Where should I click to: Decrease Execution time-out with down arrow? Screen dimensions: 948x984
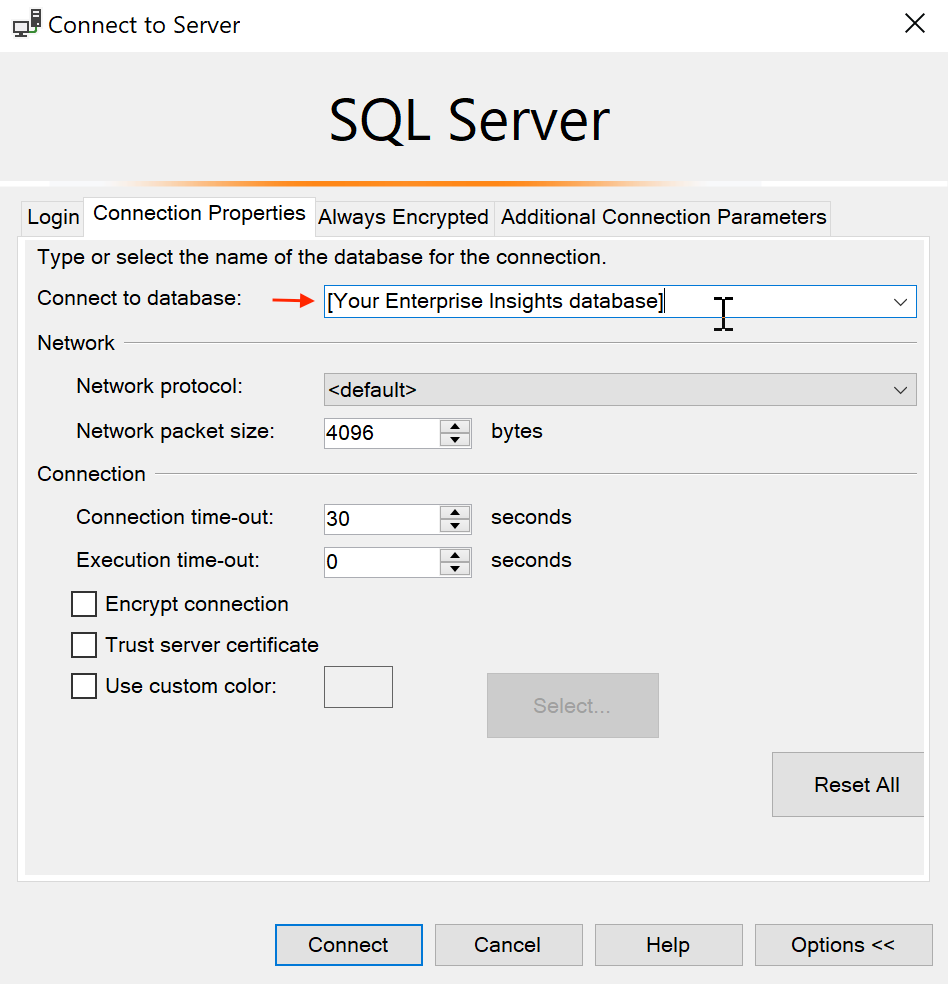(455, 569)
